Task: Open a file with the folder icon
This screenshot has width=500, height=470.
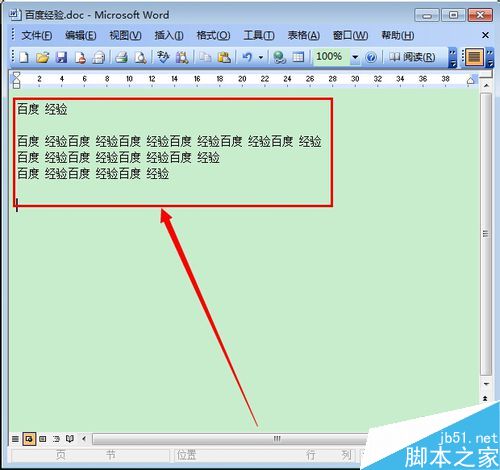Action: (x=43, y=57)
